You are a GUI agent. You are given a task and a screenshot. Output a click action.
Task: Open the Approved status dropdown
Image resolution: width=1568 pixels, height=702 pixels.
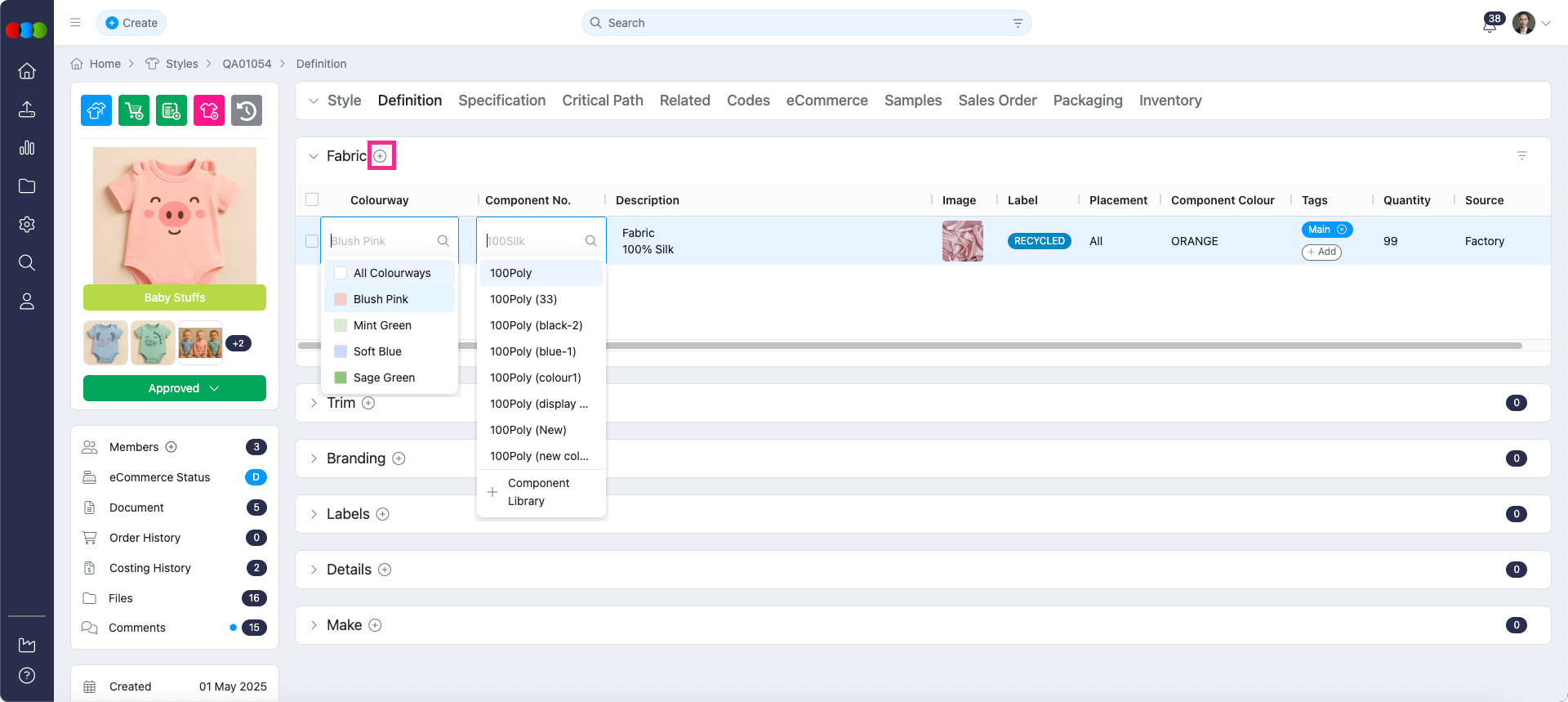pos(175,388)
